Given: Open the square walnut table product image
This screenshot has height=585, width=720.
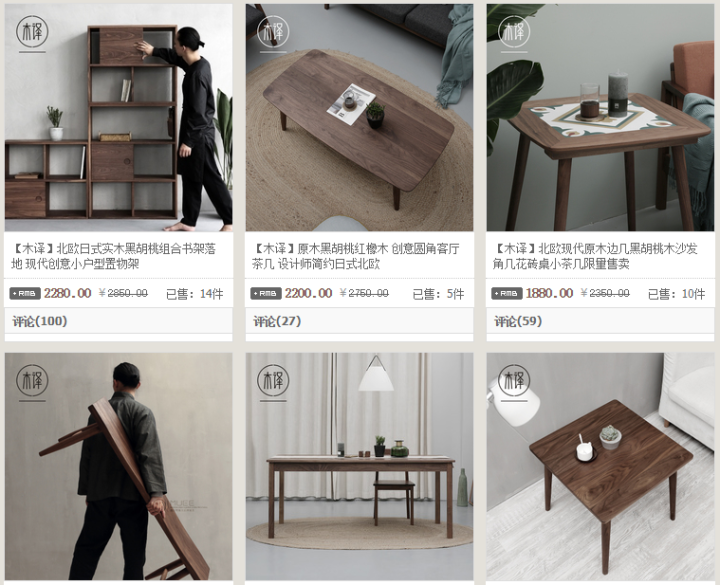Looking at the screenshot, I should pyautogui.click(x=601, y=467).
